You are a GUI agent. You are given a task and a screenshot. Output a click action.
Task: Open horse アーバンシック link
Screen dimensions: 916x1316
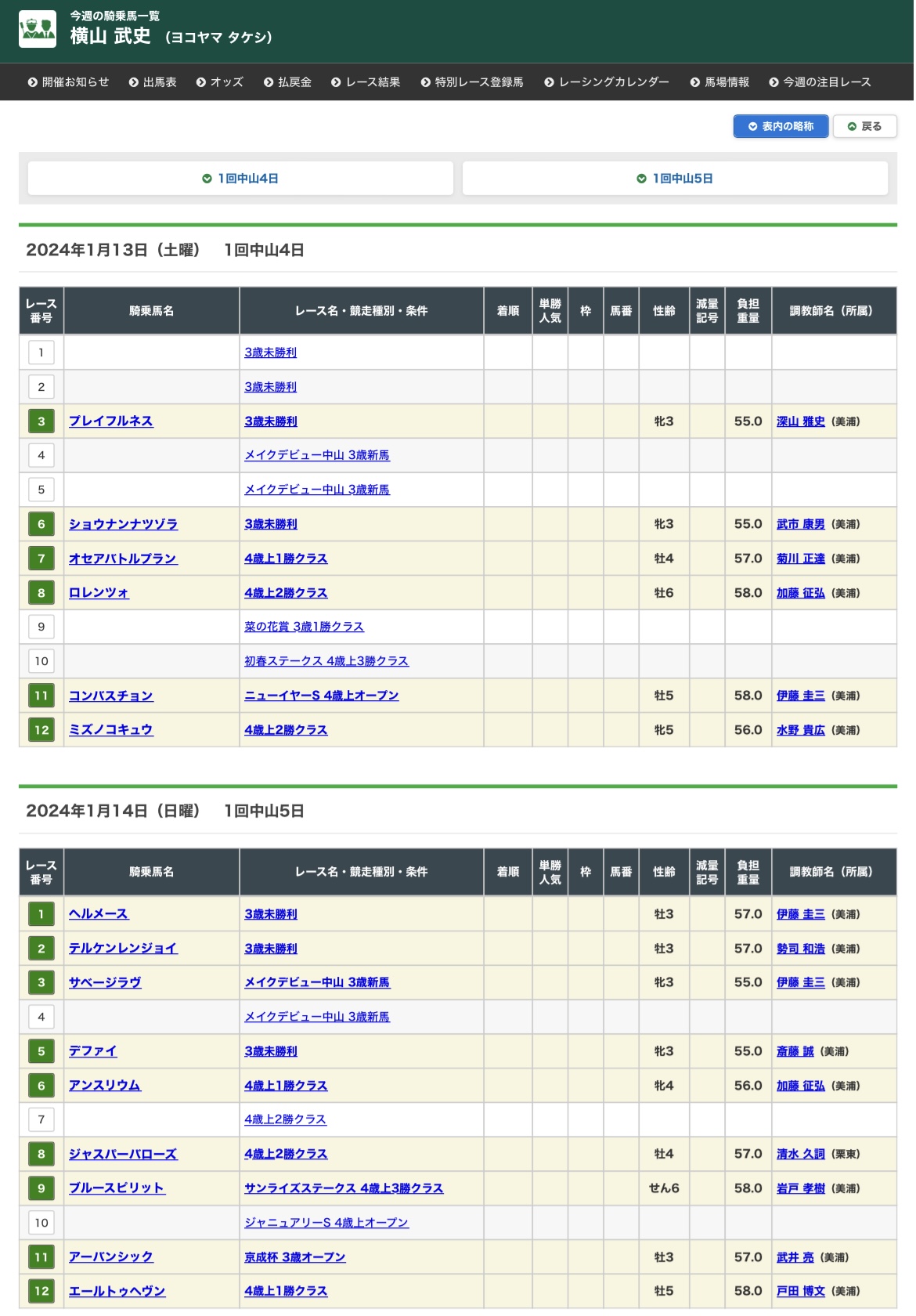click(x=111, y=1257)
